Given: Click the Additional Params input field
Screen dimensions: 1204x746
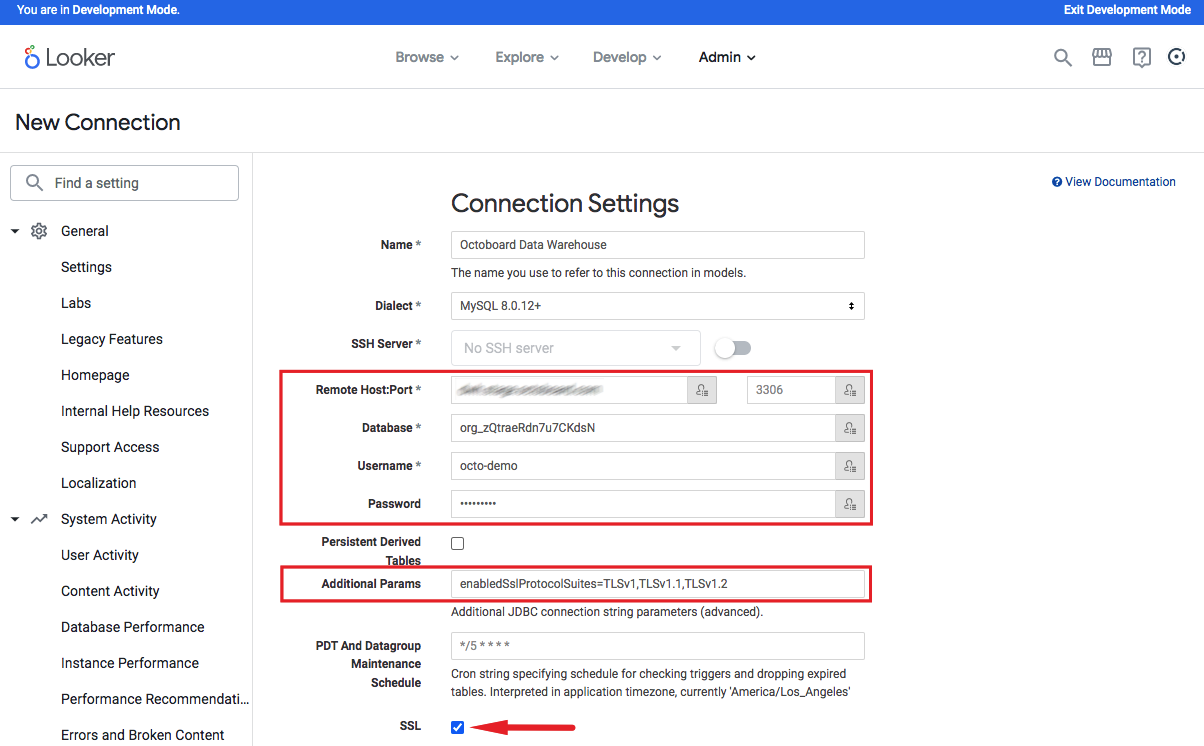Looking at the screenshot, I should [658, 583].
